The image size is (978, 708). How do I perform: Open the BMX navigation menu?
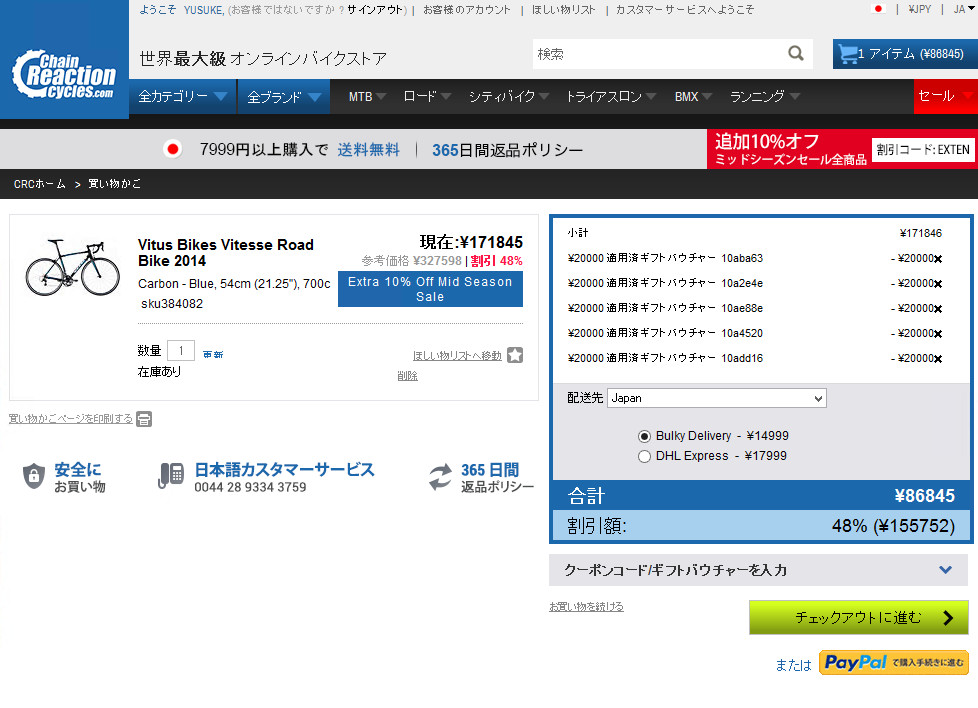click(693, 97)
